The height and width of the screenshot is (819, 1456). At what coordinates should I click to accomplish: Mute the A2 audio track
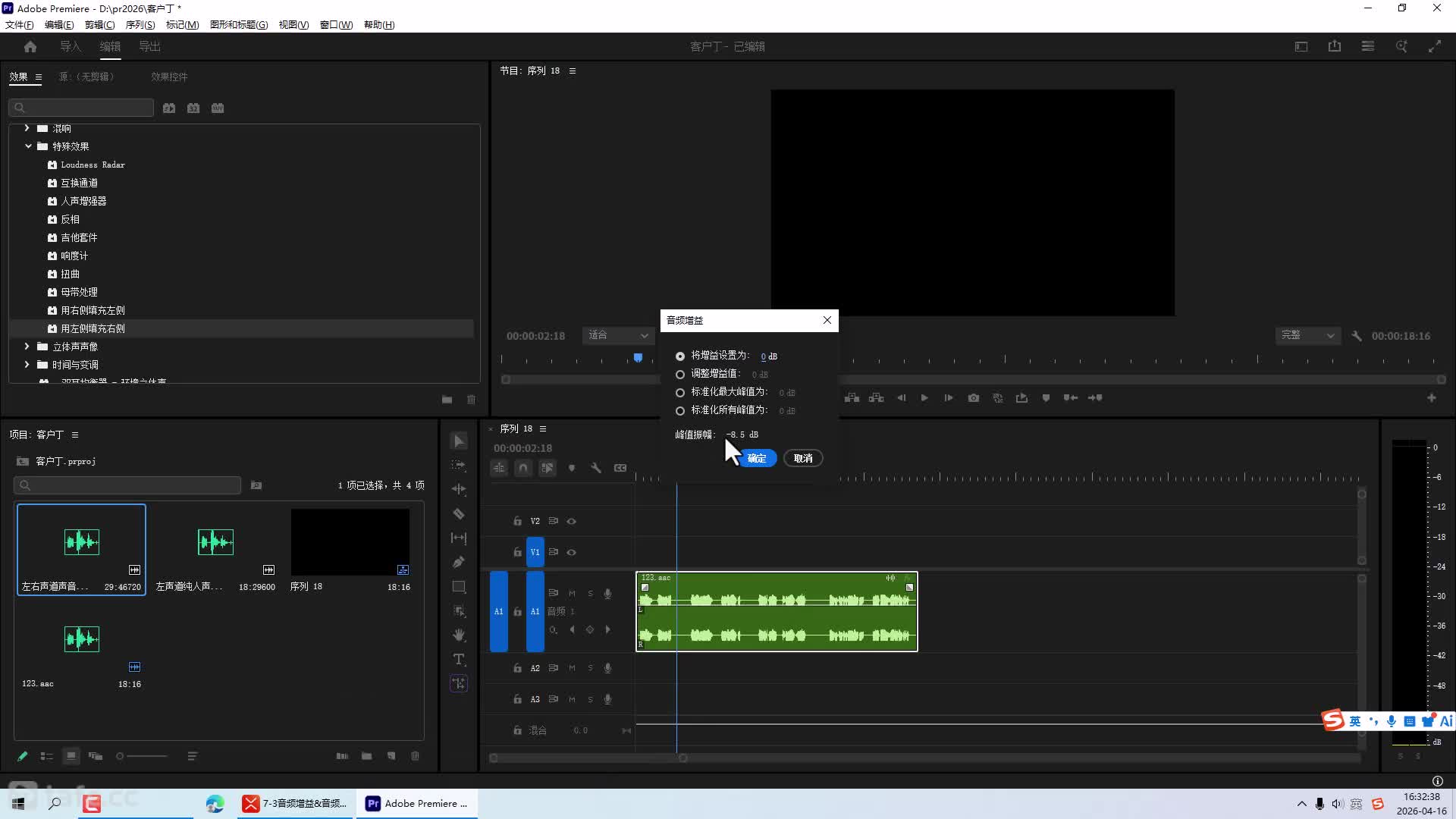click(572, 668)
